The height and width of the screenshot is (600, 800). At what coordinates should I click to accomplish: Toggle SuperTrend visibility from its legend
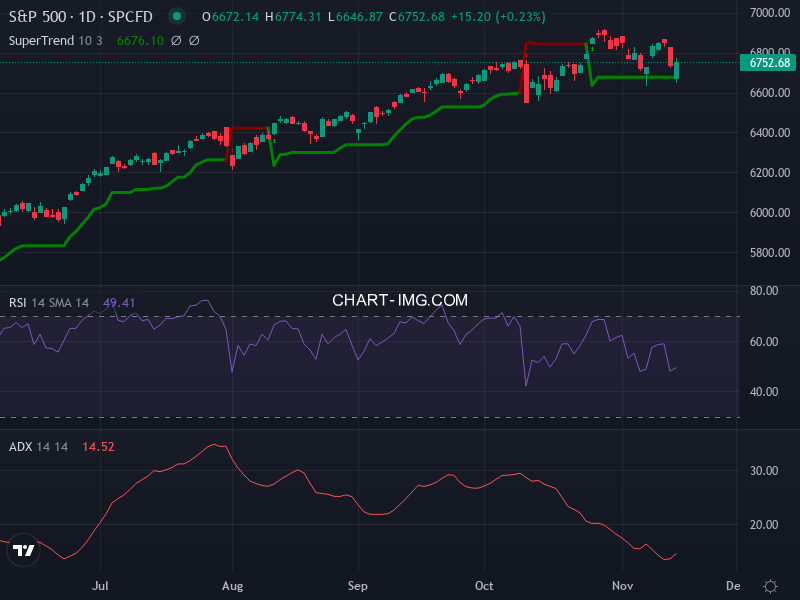coord(42,41)
